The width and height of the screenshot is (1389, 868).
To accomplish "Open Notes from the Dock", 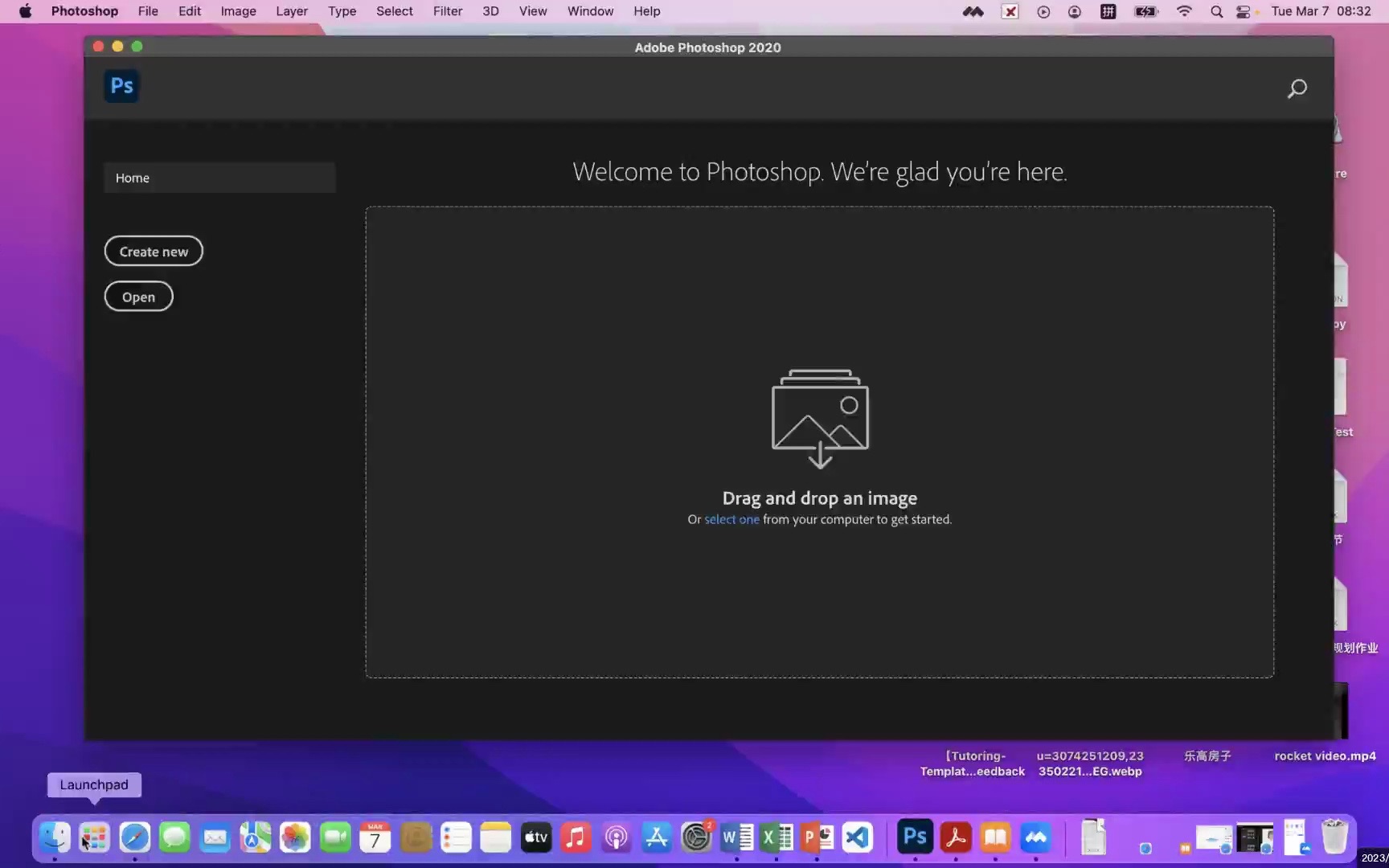I will [x=496, y=837].
